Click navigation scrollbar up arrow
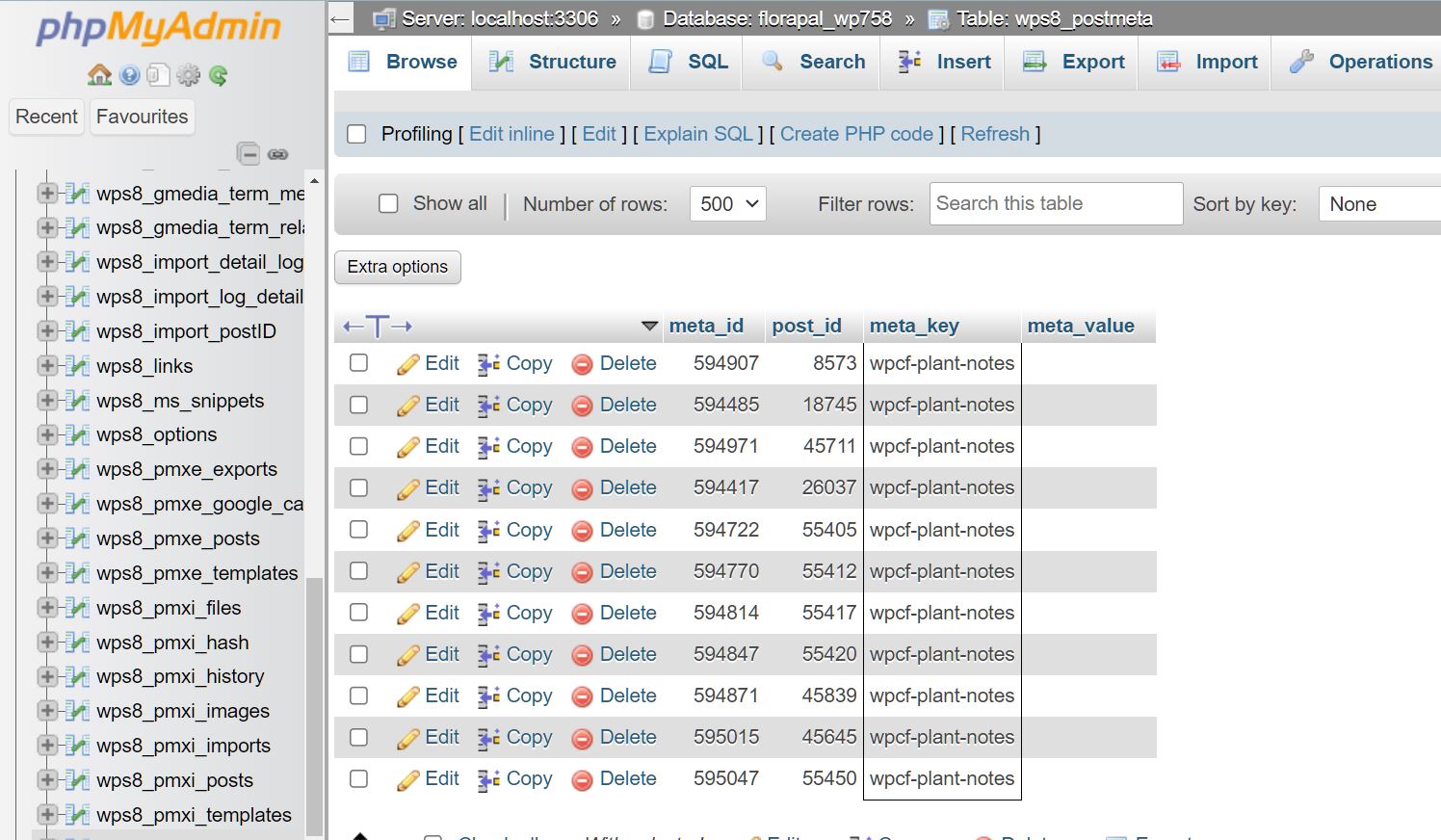1441x840 pixels. (x=314, y=181)
